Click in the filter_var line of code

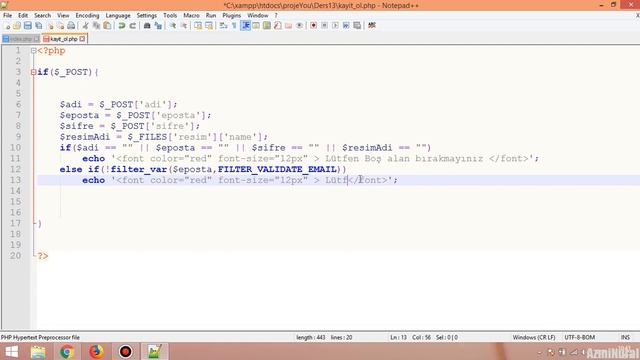point(202,169)
